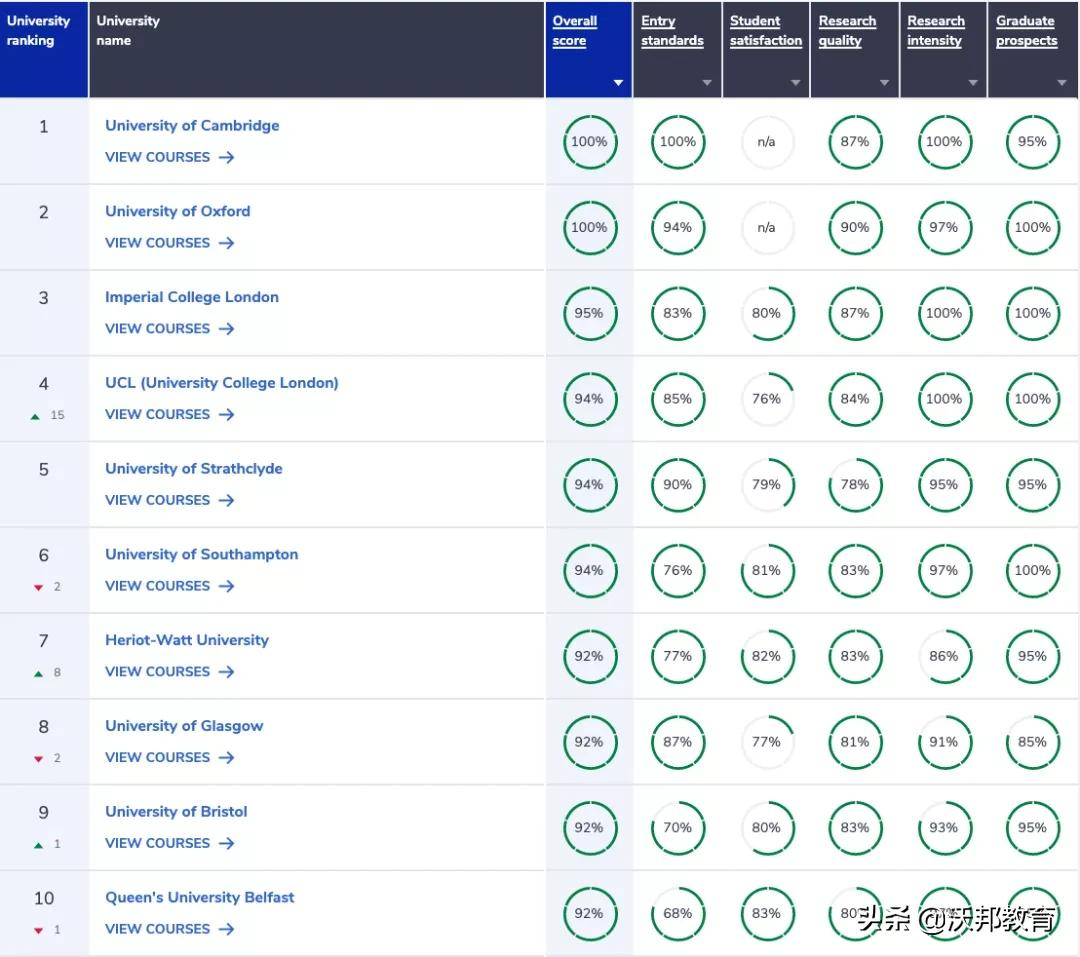Click Southampton's red down-2 rank arrow

pos(39,588)
